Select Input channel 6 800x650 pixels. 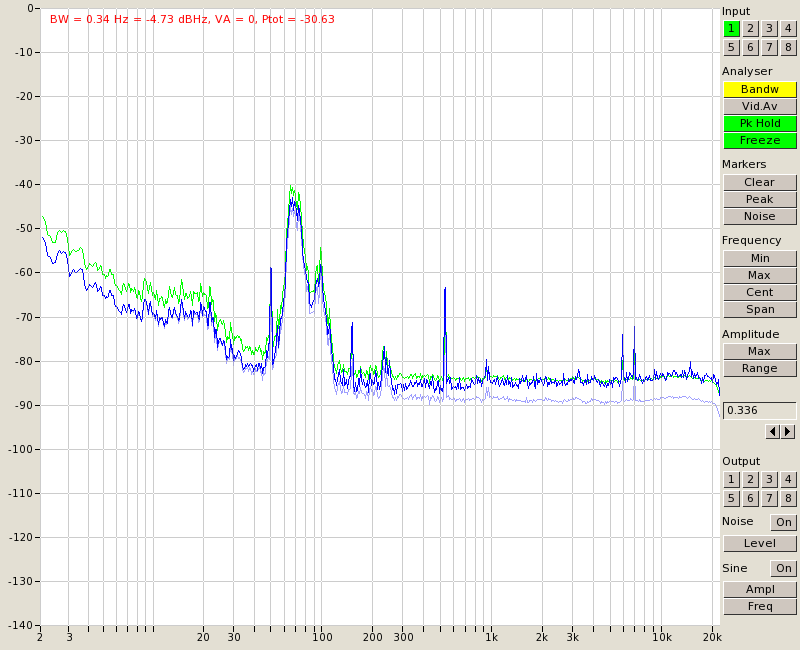pyautogui.click(x=750, y=47)
